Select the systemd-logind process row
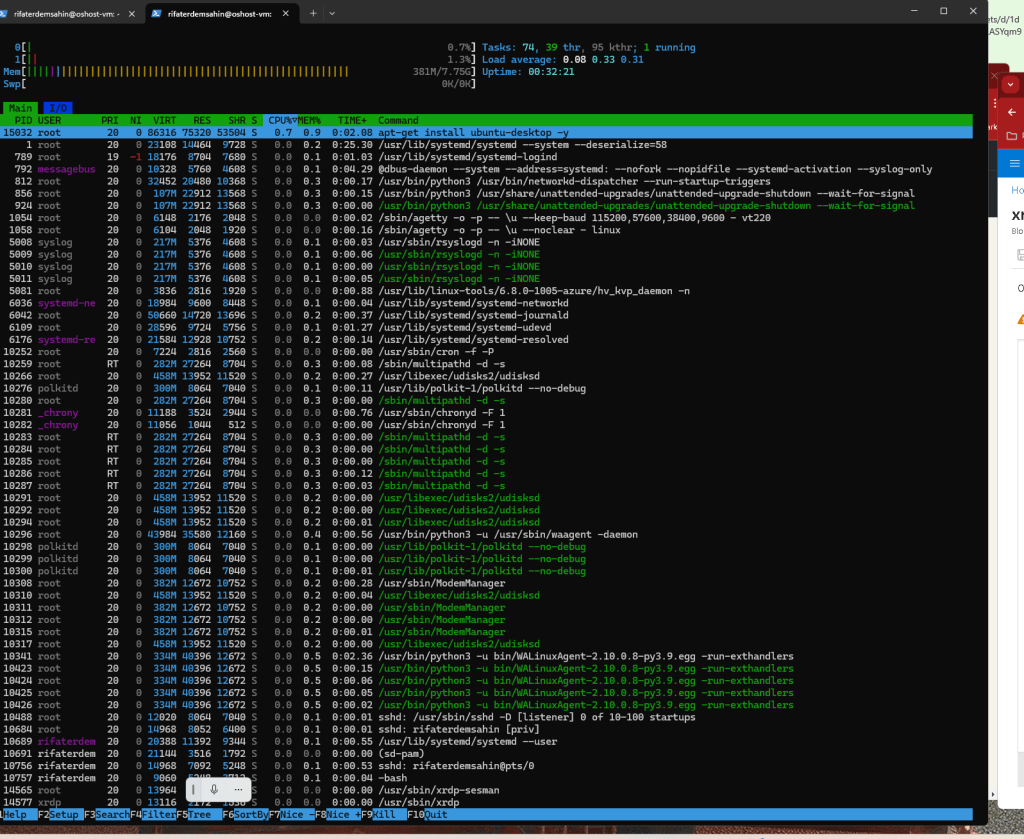This screenshot has width=1024, height=839. coord(487,157)
